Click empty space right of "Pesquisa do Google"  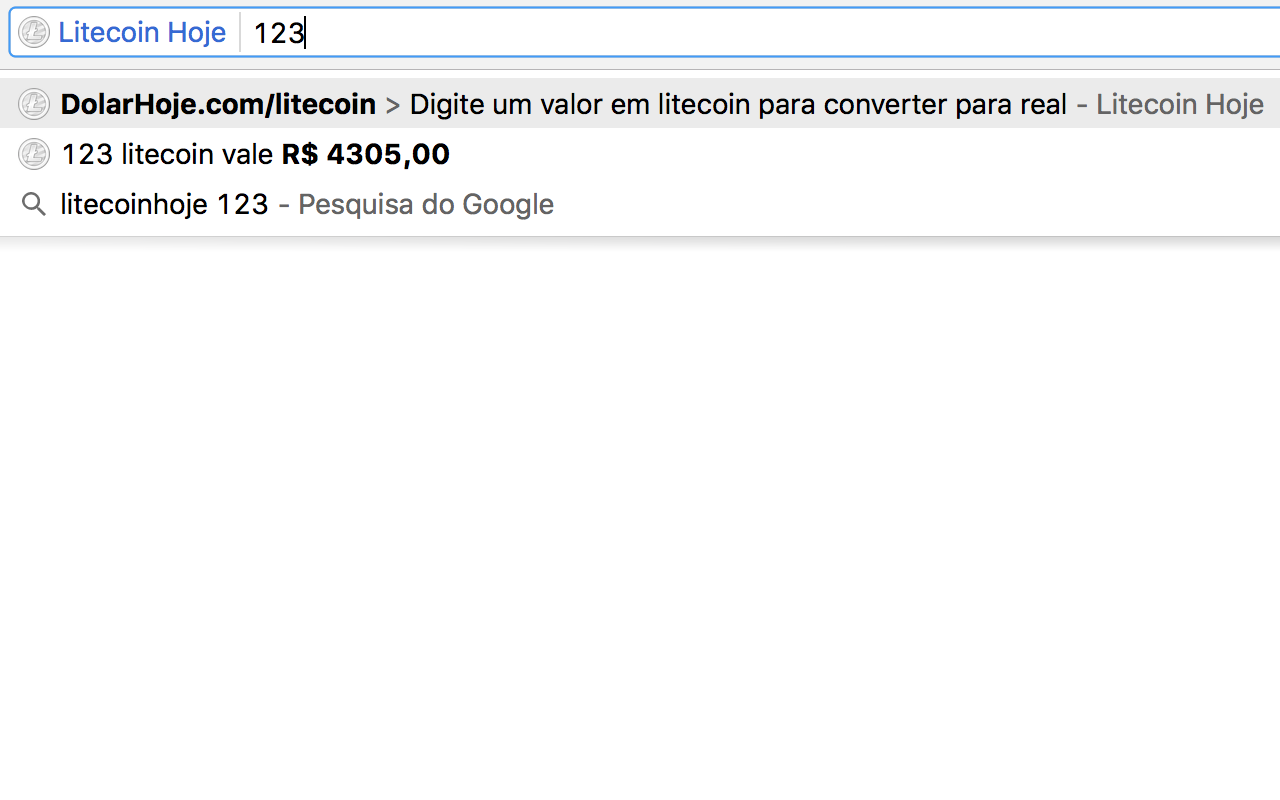click(x=915, y=204)
